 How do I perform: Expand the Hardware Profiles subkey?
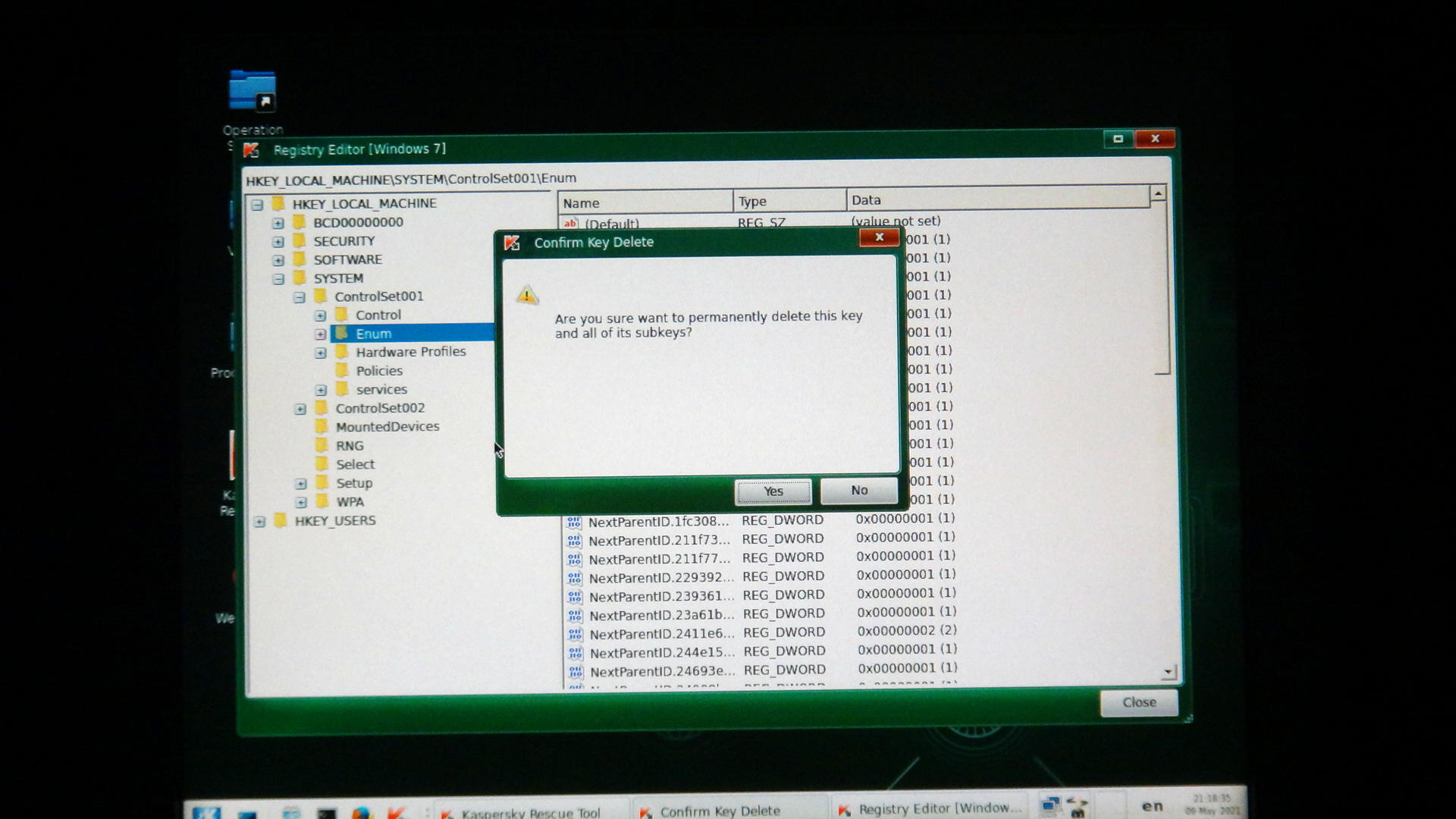(320, 353)
